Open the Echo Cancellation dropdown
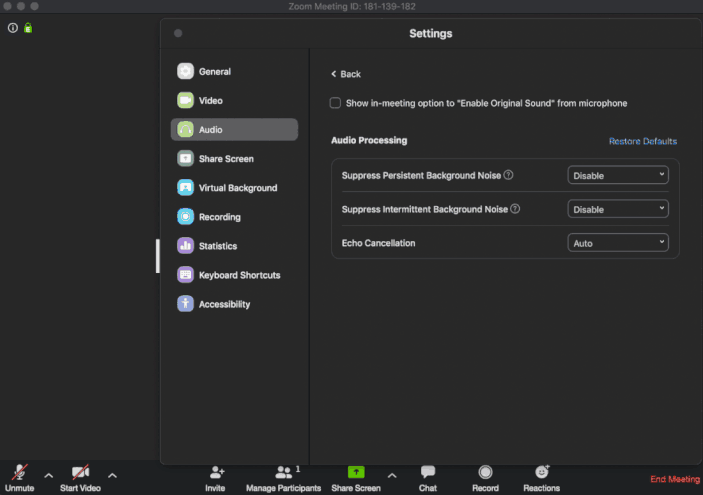This screenshot has height=495, width=703. click(618, 243)
